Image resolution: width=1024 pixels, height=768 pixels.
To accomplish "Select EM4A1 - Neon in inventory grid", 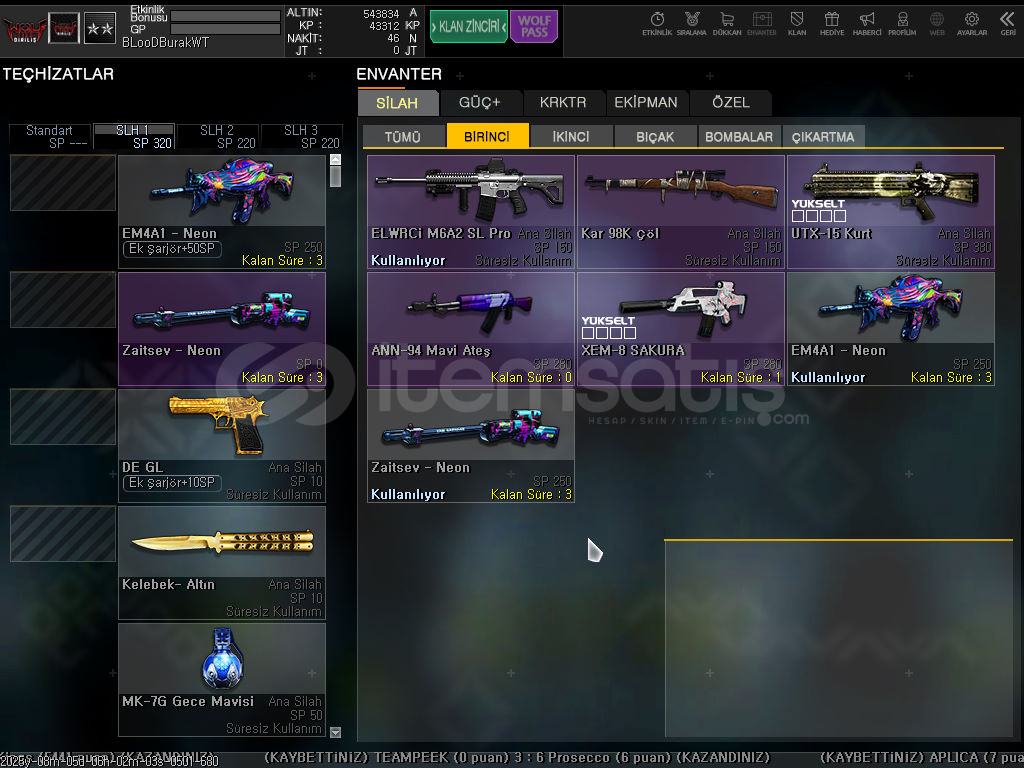I will [x=891, y=329].
